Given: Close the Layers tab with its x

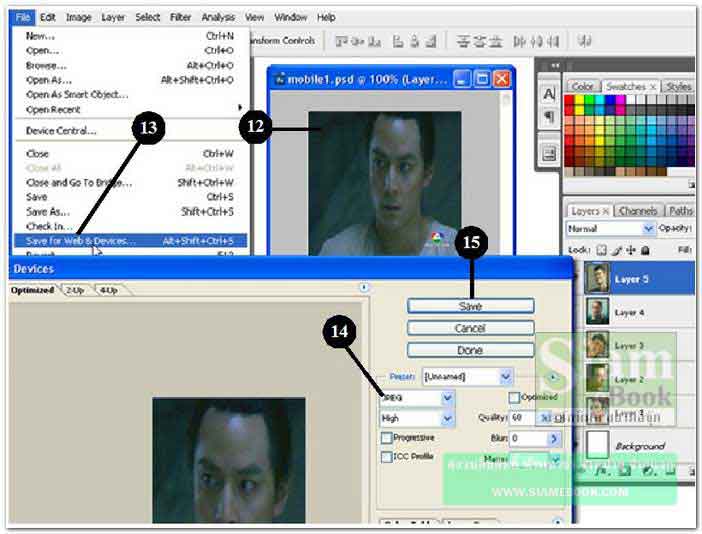Looking at the screenshot, I should [606, 211].
